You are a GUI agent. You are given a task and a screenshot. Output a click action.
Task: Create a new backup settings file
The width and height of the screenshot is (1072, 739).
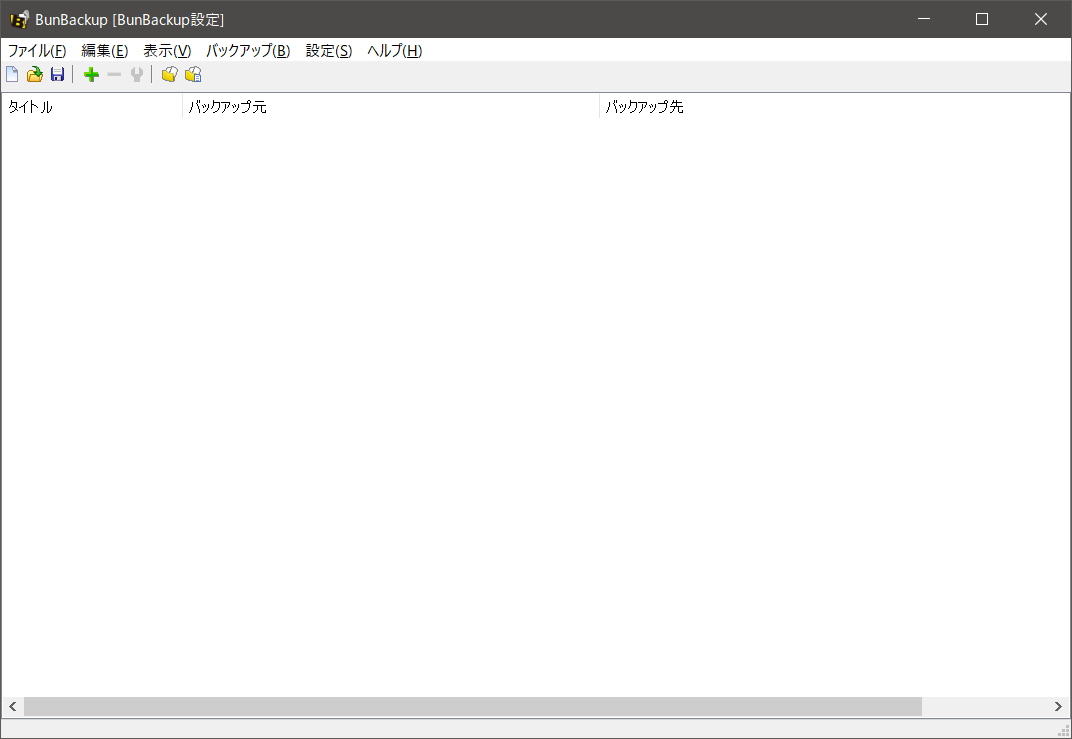(11, 73)
